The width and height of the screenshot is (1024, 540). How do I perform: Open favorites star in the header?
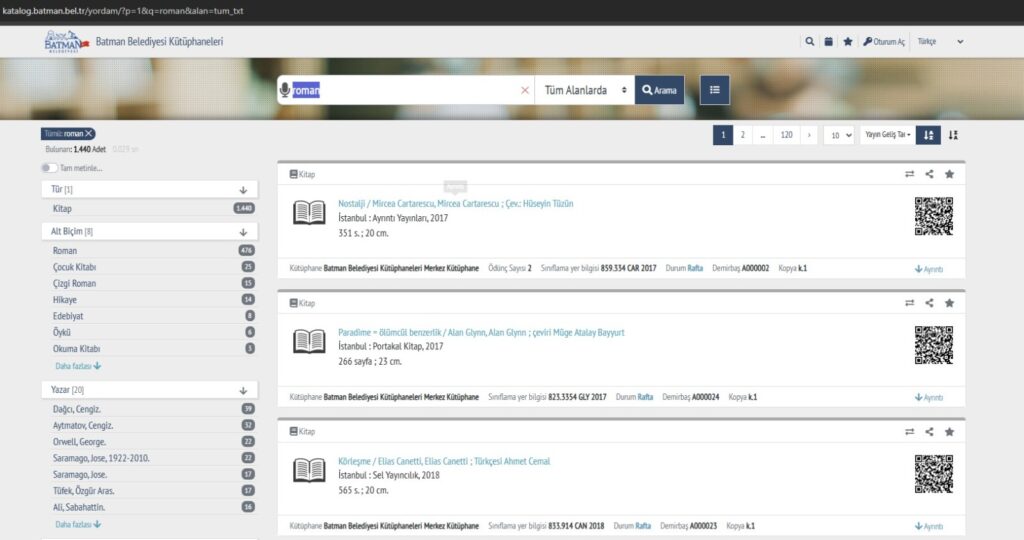click(x=848, y=41)
